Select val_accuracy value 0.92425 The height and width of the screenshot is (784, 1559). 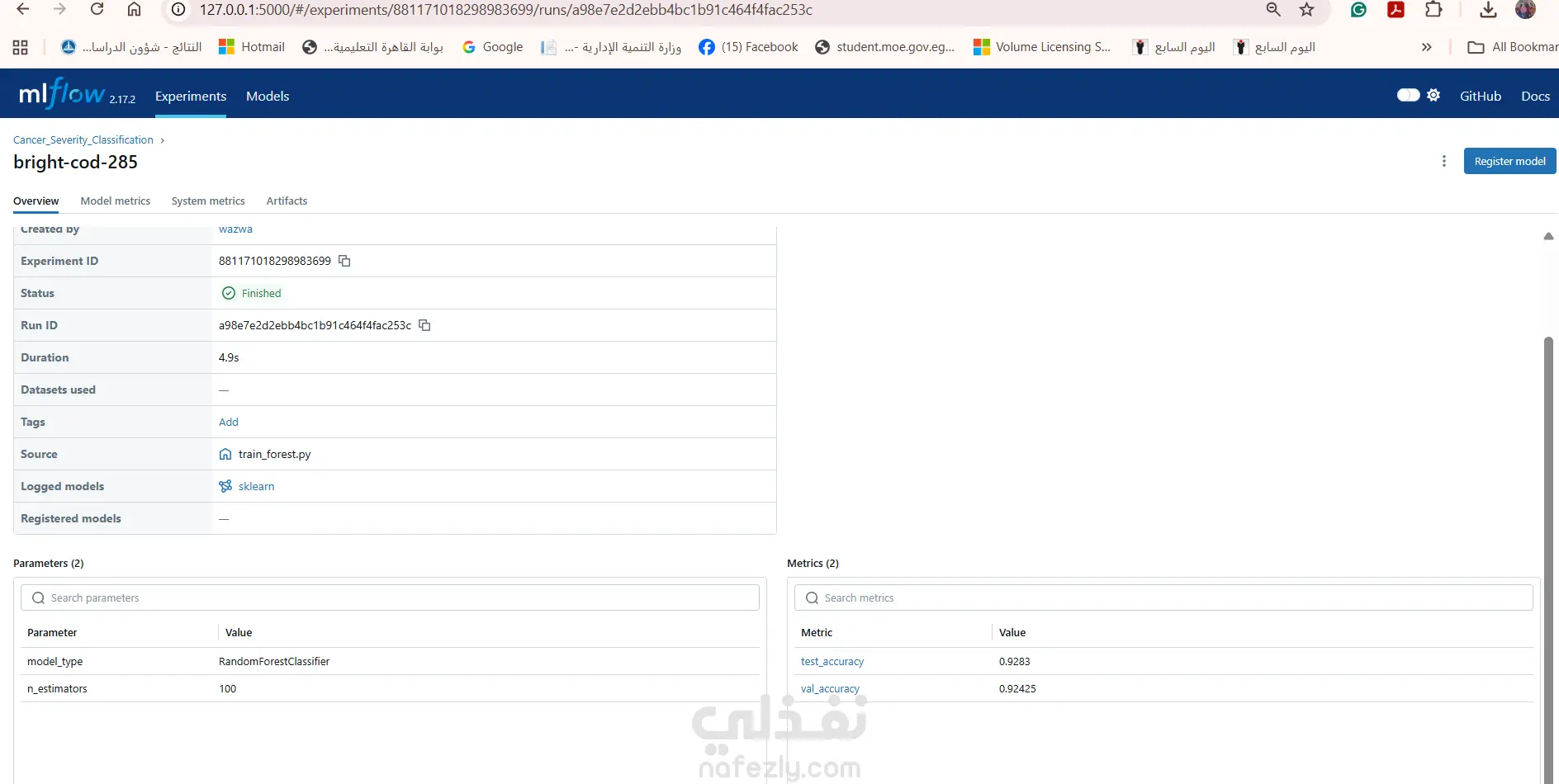coord(1017,688)
